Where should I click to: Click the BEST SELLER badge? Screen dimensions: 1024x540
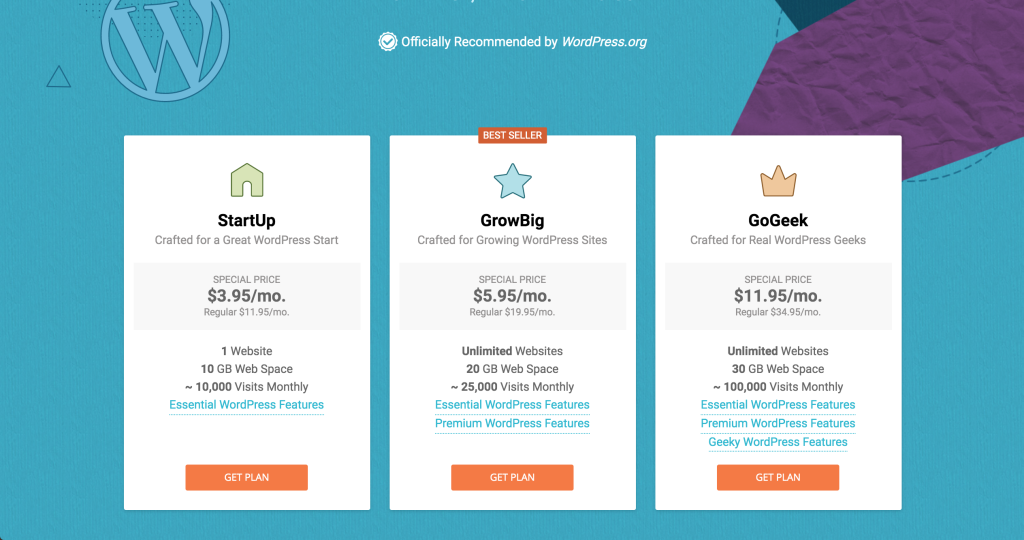point(512,135)
